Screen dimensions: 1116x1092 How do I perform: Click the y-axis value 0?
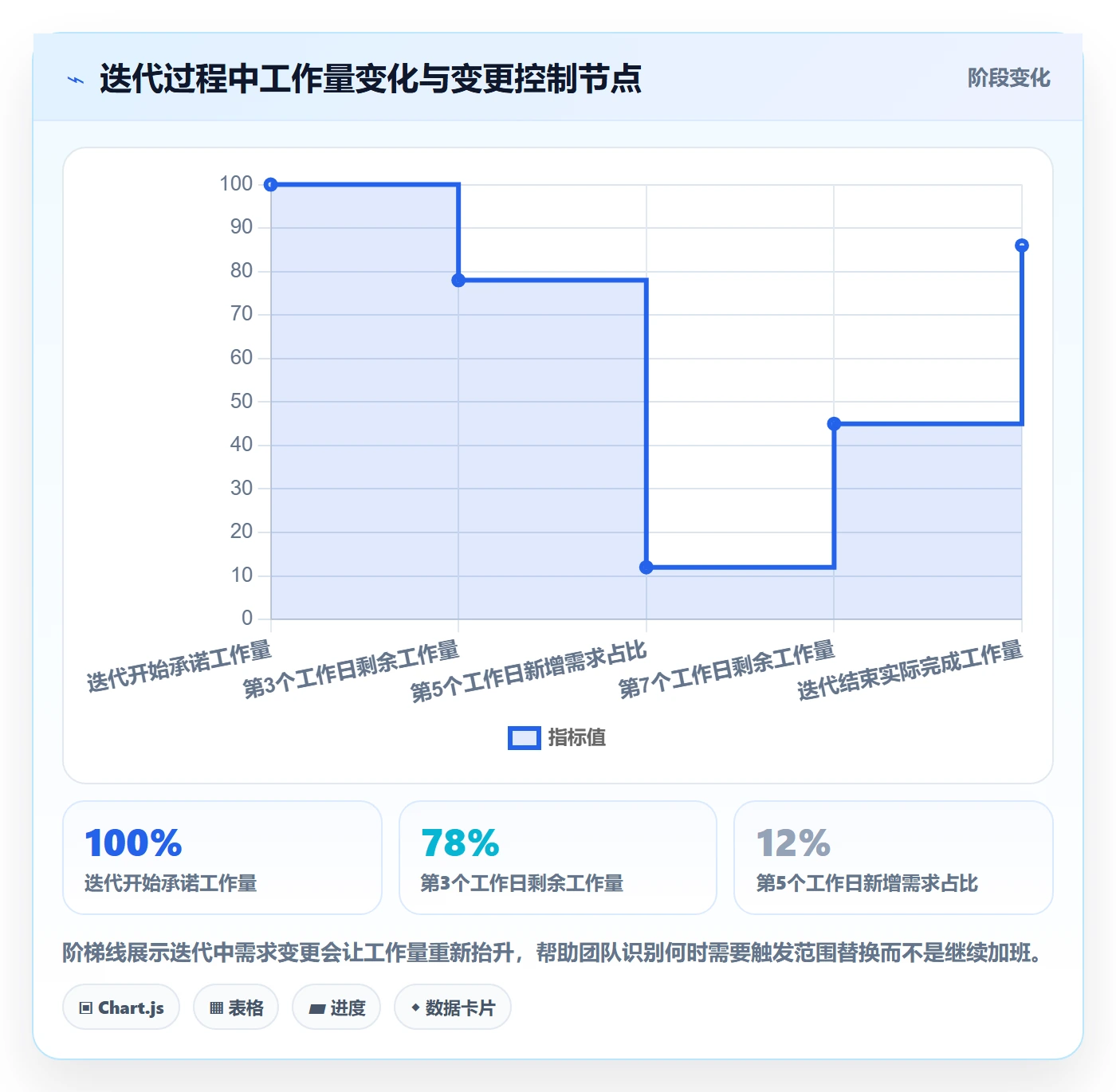[247, 619]
